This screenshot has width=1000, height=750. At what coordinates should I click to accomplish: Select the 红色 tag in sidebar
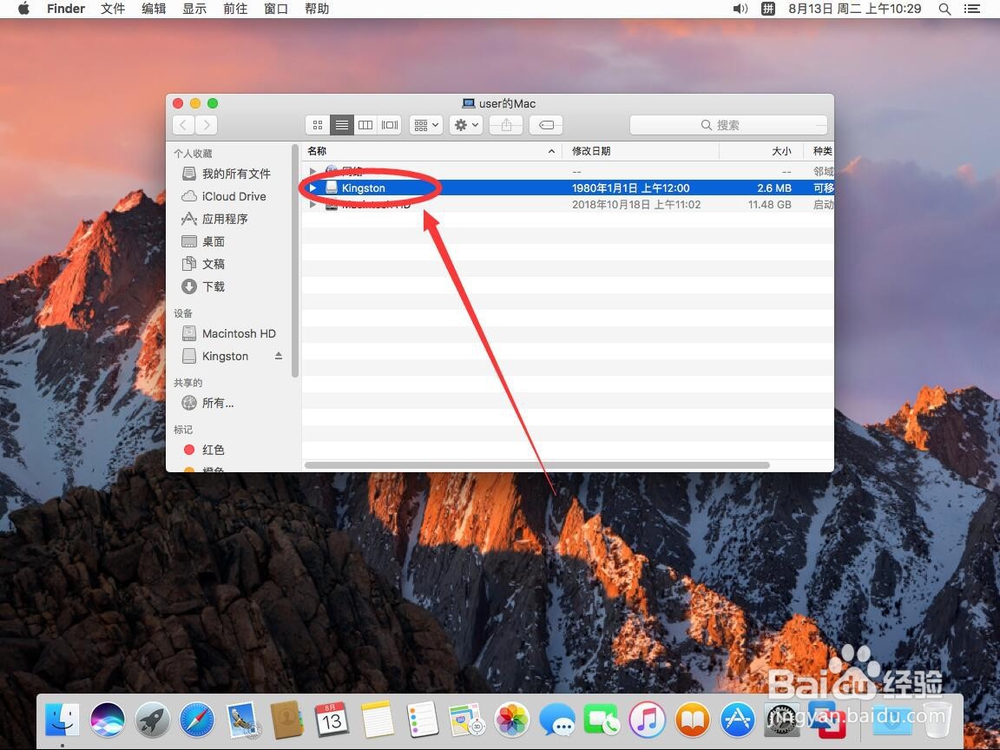[x=204, y=450]
